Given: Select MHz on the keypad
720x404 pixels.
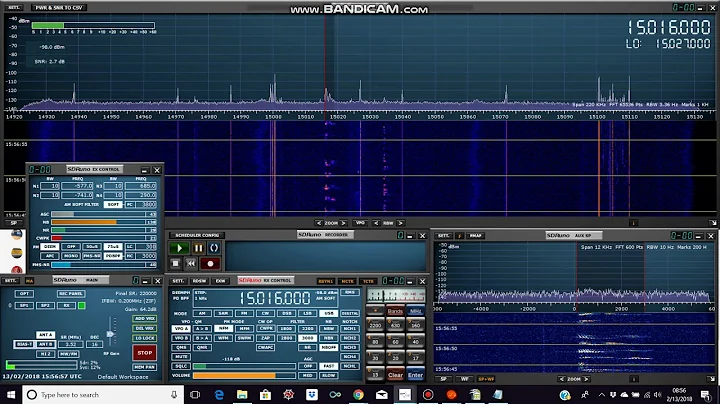Looking at the screenshot, I should point(415,311).
